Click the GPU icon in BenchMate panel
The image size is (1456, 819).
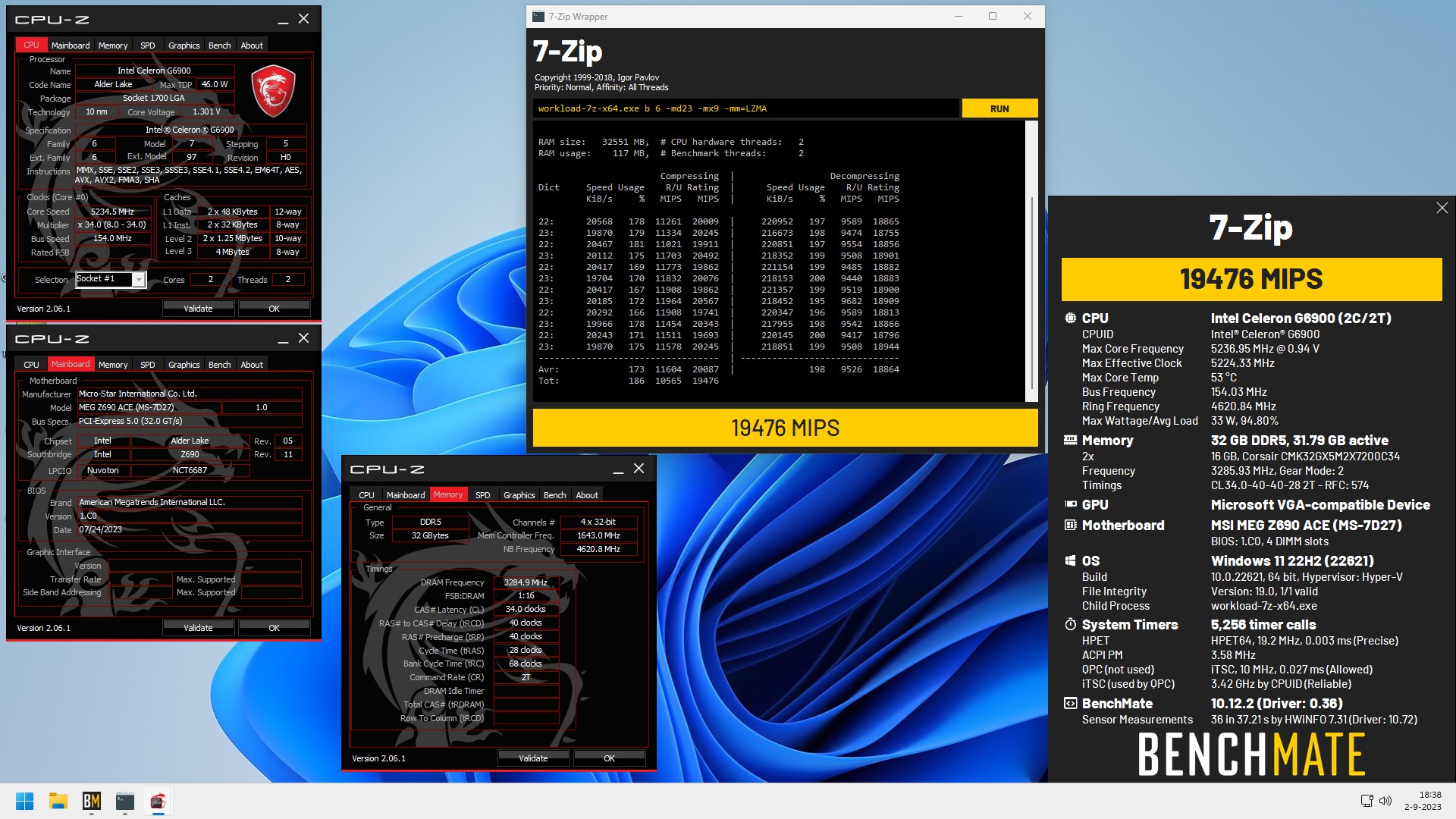coord(1070,504)
